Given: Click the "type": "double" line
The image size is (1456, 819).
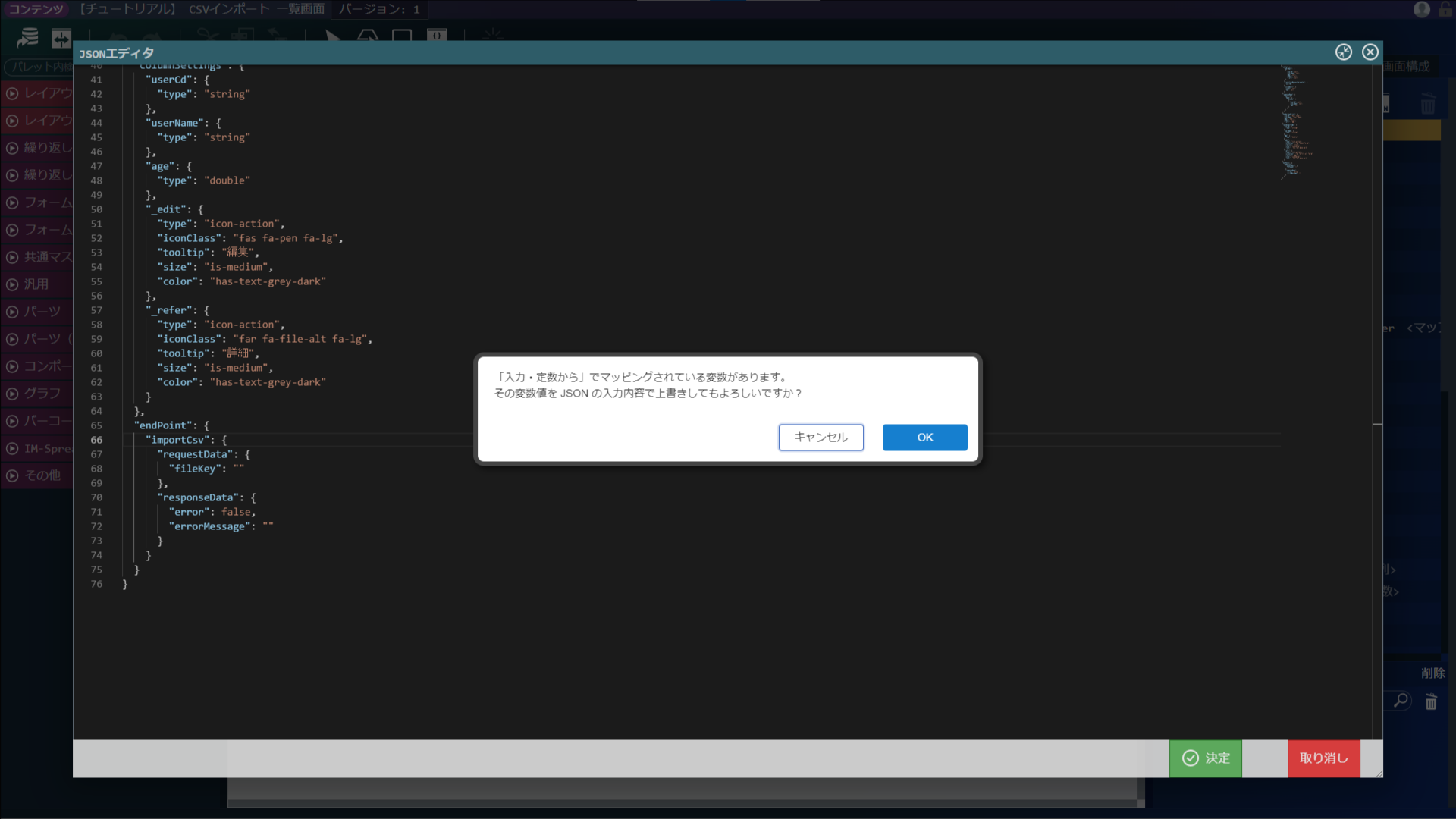Looking at the screenshot, I should (x=203, y=180).
